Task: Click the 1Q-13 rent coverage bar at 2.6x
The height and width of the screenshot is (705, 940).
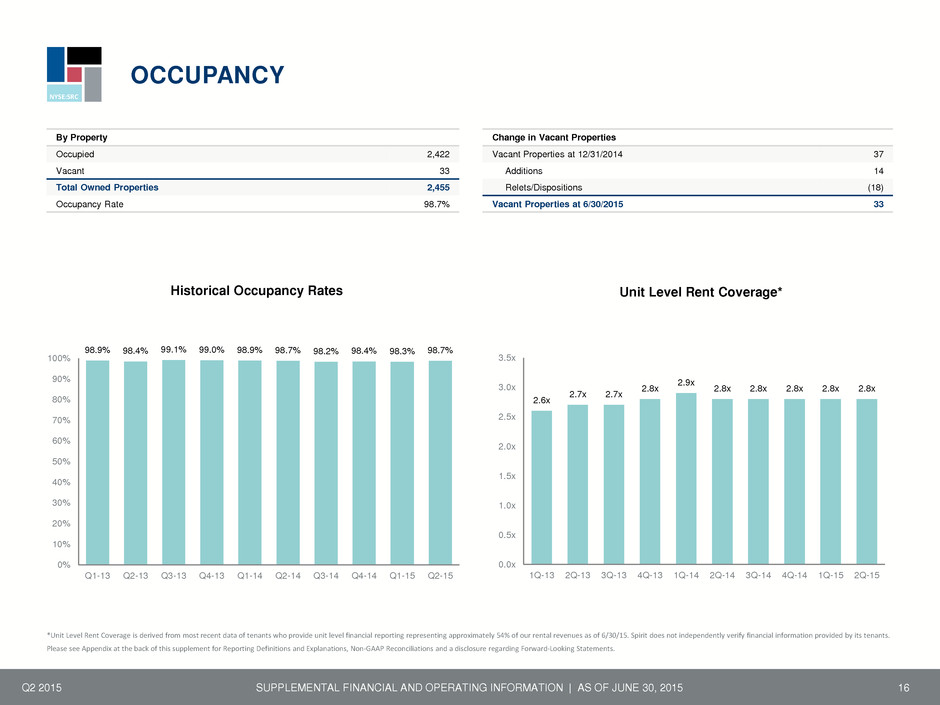Action: point(541,487)
